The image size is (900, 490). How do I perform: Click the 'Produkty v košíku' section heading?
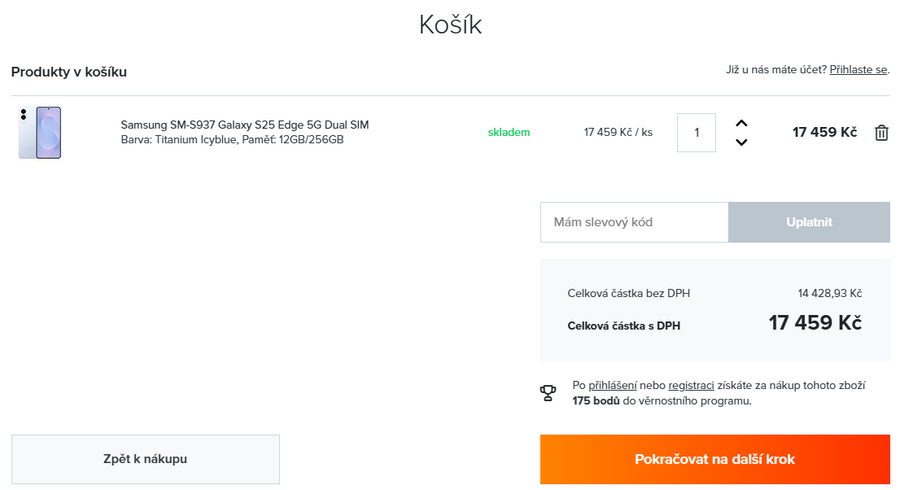pyautogui.click(x=69, y=72)
